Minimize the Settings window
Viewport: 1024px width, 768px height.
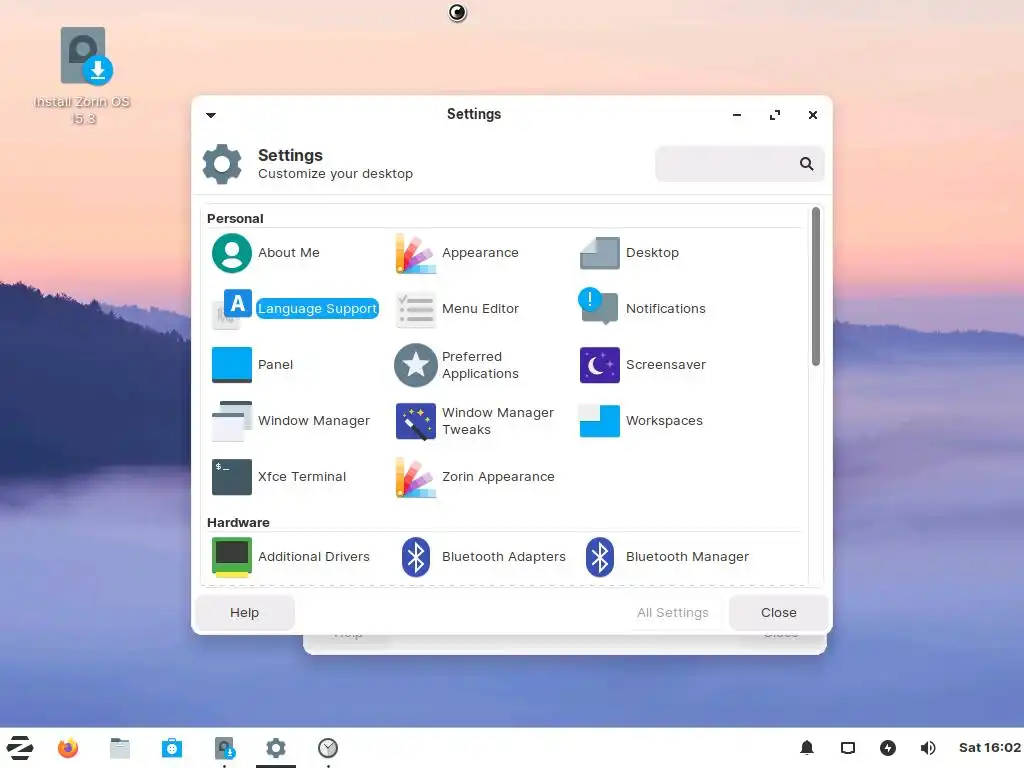tap(737, 115)
